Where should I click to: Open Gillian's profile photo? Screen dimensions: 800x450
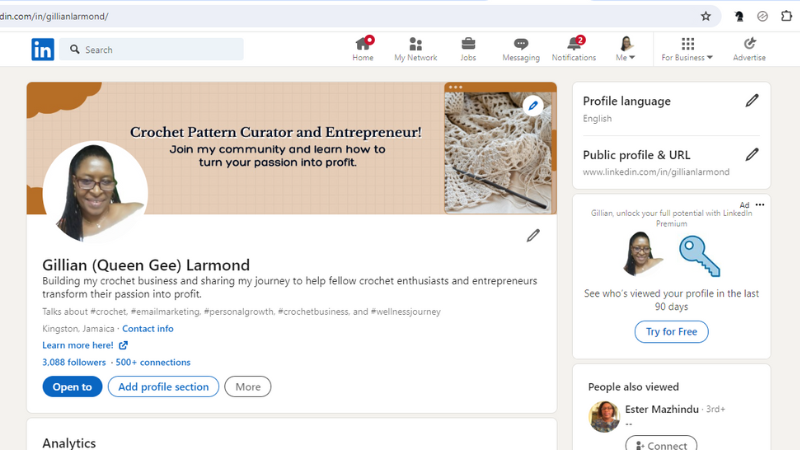click(x=95, y=192)
